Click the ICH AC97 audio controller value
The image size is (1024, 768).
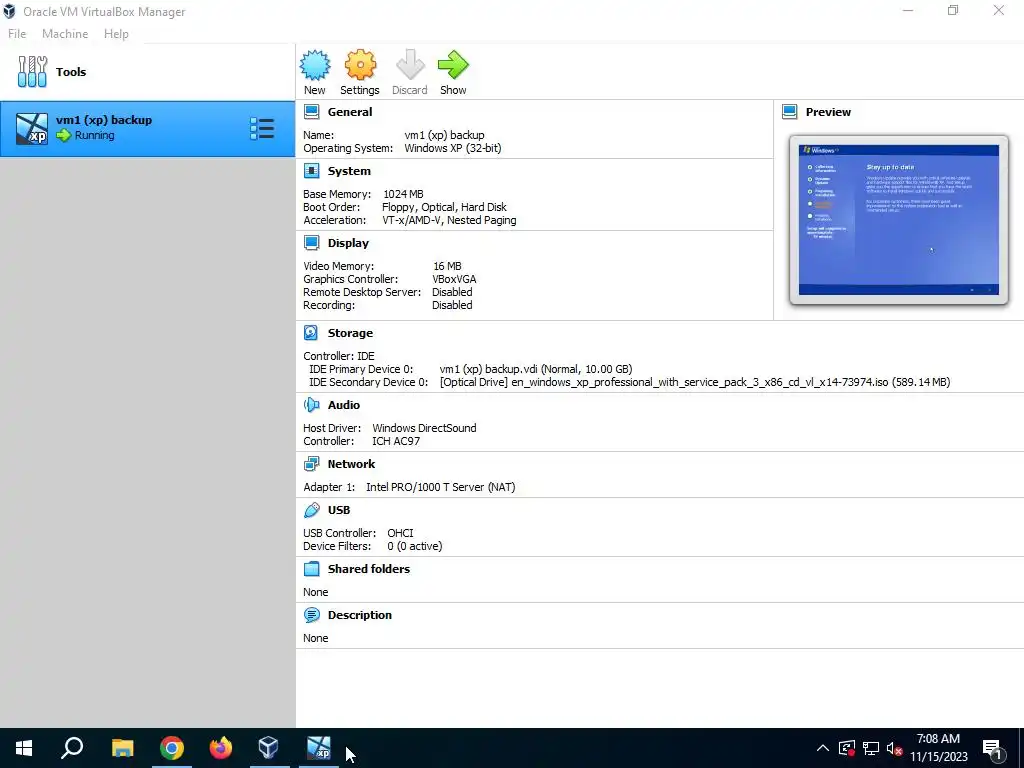tap(396, 441)
